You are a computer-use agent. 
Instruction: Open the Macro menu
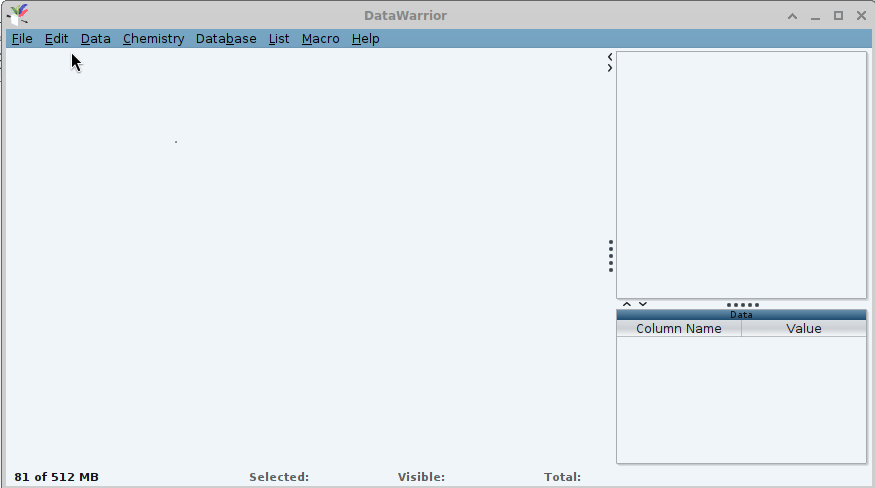[x=320, y=39]
